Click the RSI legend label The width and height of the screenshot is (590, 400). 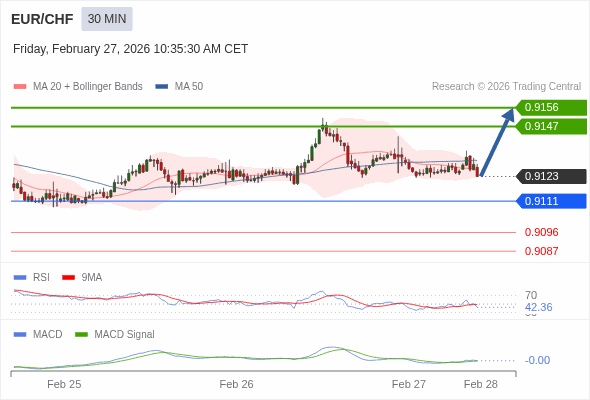[41, 278]
